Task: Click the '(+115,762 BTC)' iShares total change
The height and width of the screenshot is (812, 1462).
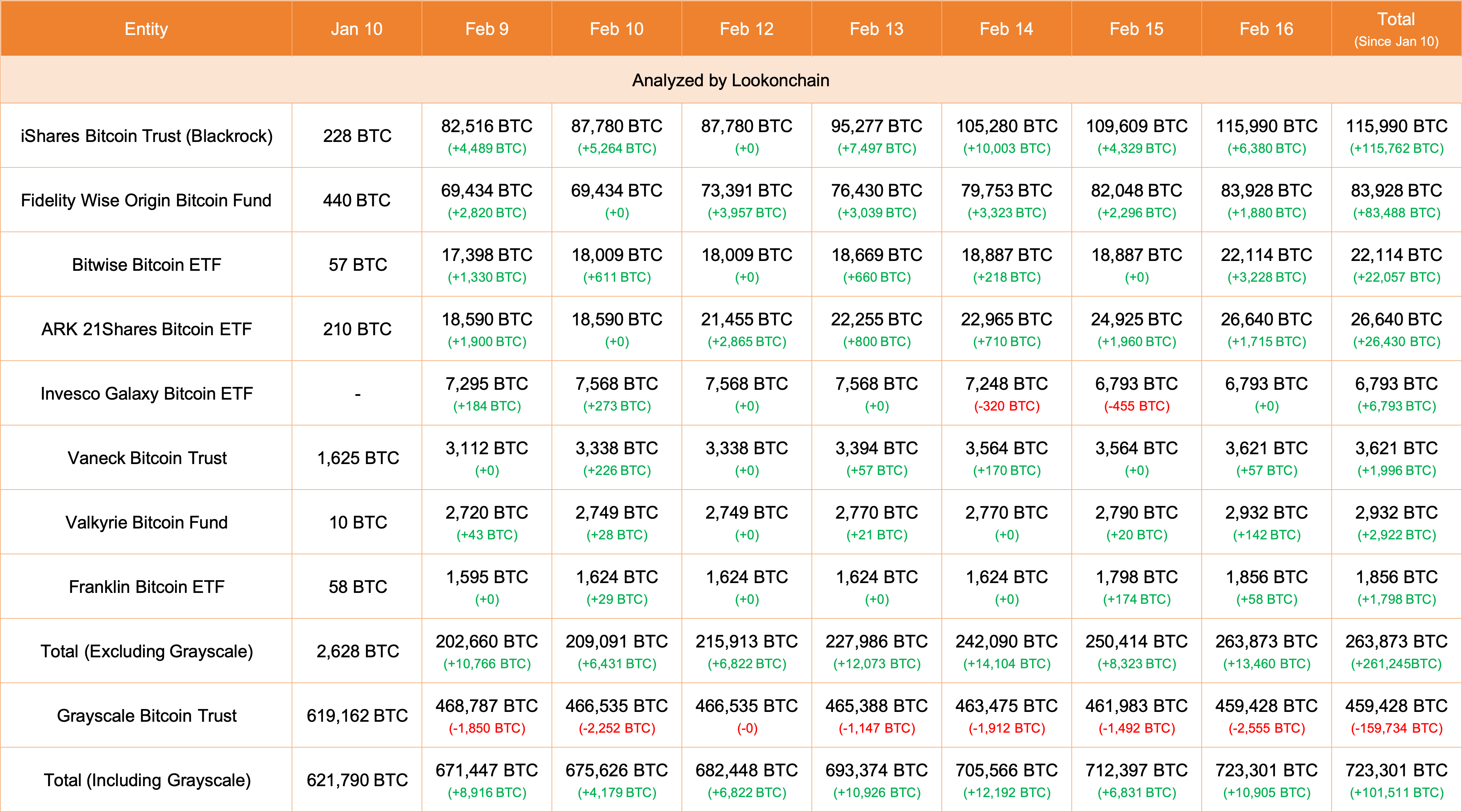Action: tap(1397, 148)
